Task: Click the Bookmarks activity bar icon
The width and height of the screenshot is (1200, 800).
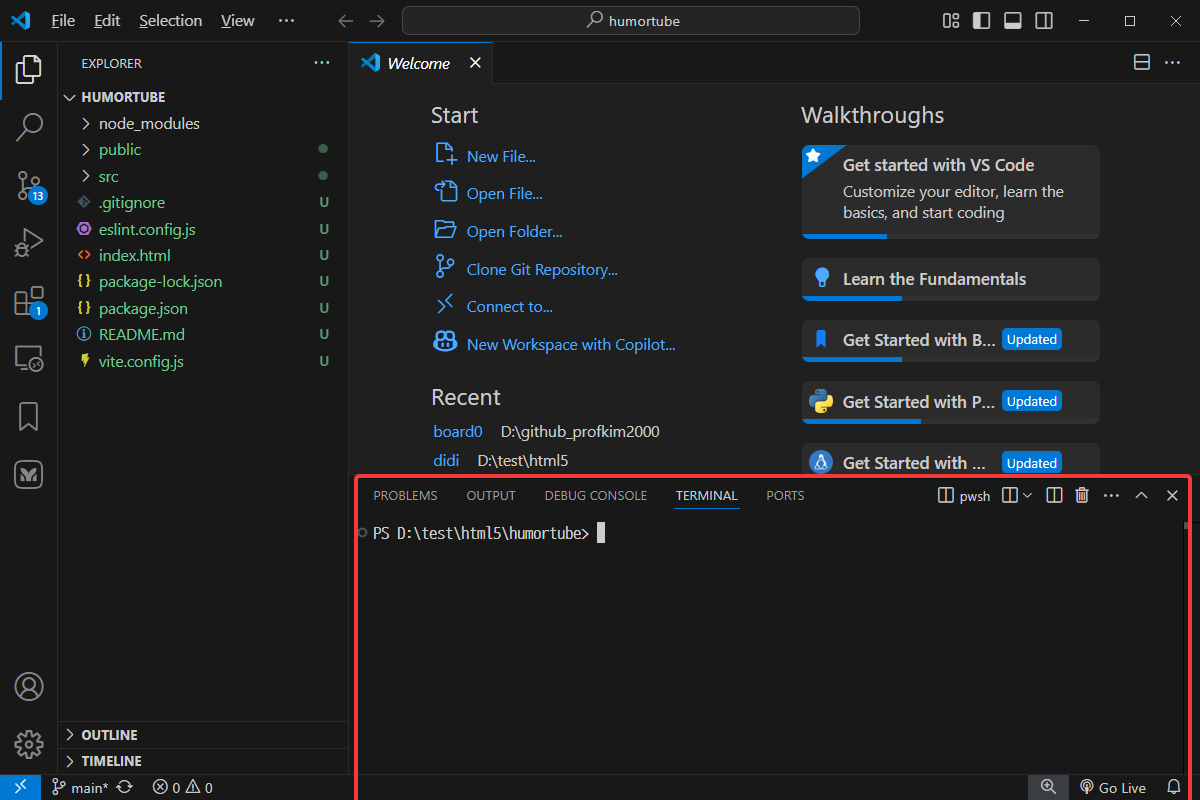Action: 29,417
